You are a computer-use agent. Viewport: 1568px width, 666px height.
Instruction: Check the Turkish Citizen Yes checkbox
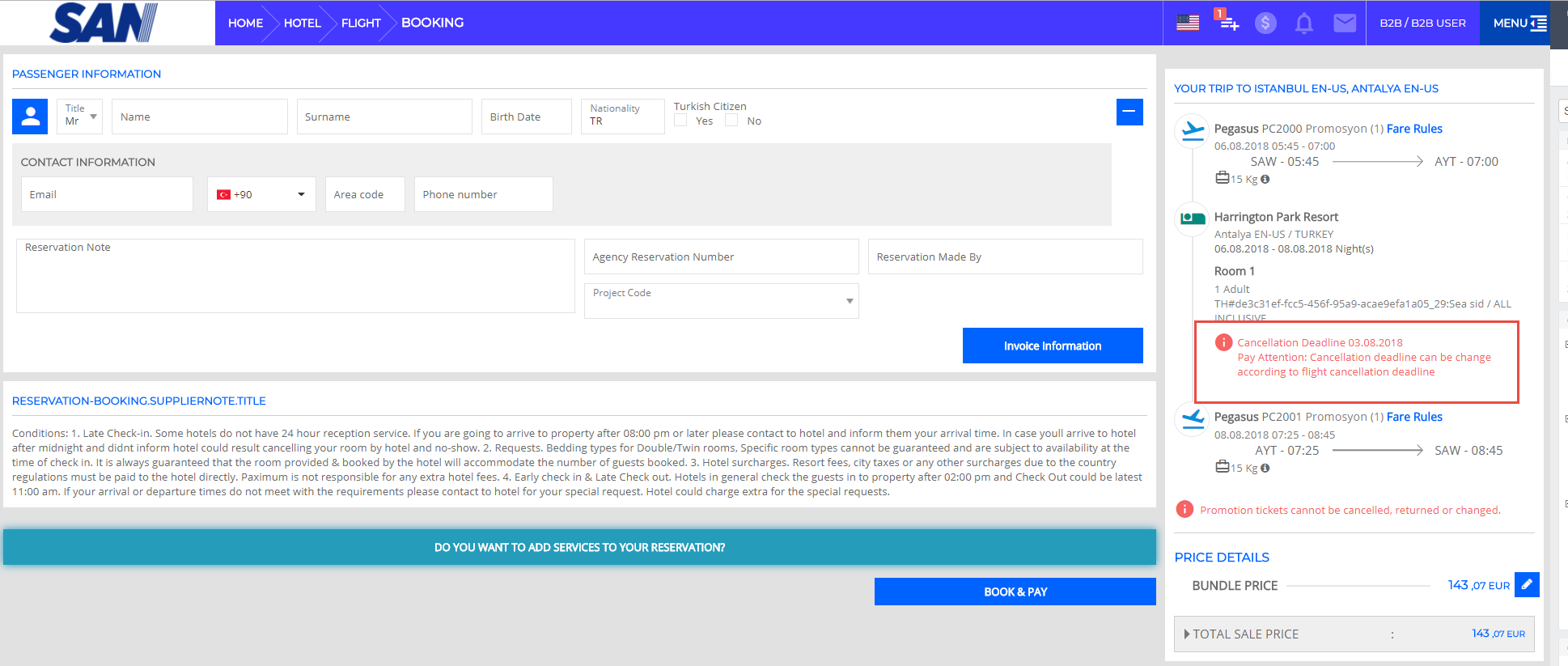[x=681, y=121]
